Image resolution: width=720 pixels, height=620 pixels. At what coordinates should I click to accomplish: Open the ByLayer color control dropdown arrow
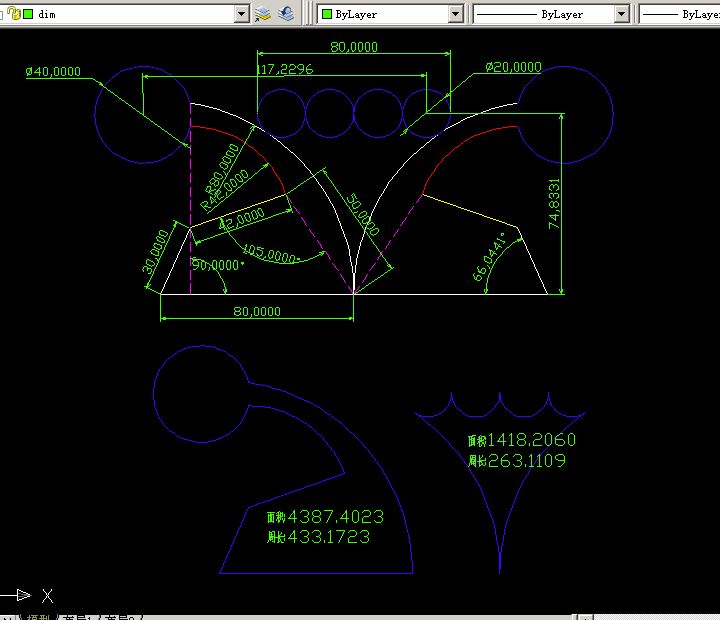point(455,14)
